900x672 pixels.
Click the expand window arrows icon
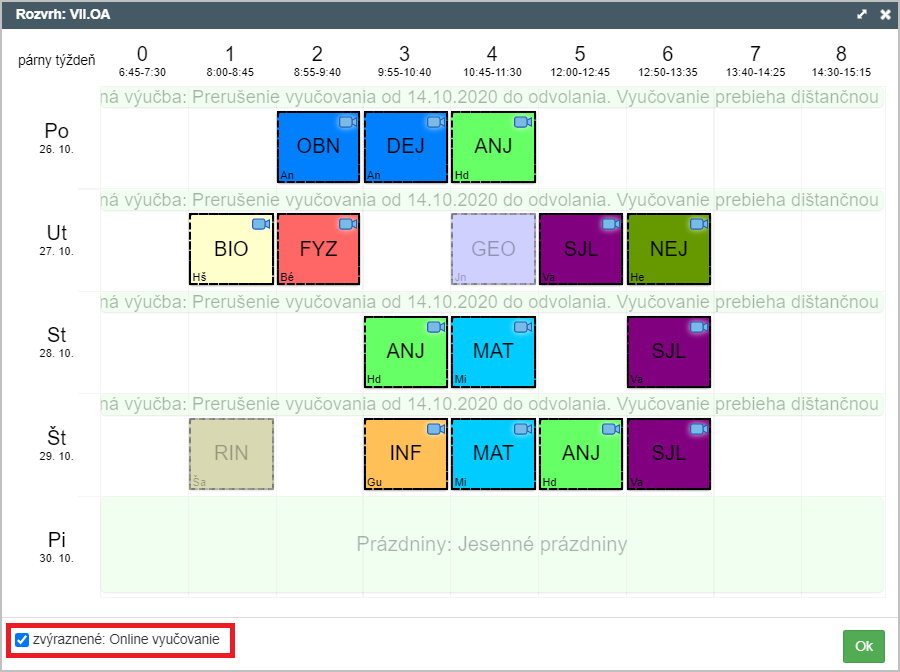[862, 15]
